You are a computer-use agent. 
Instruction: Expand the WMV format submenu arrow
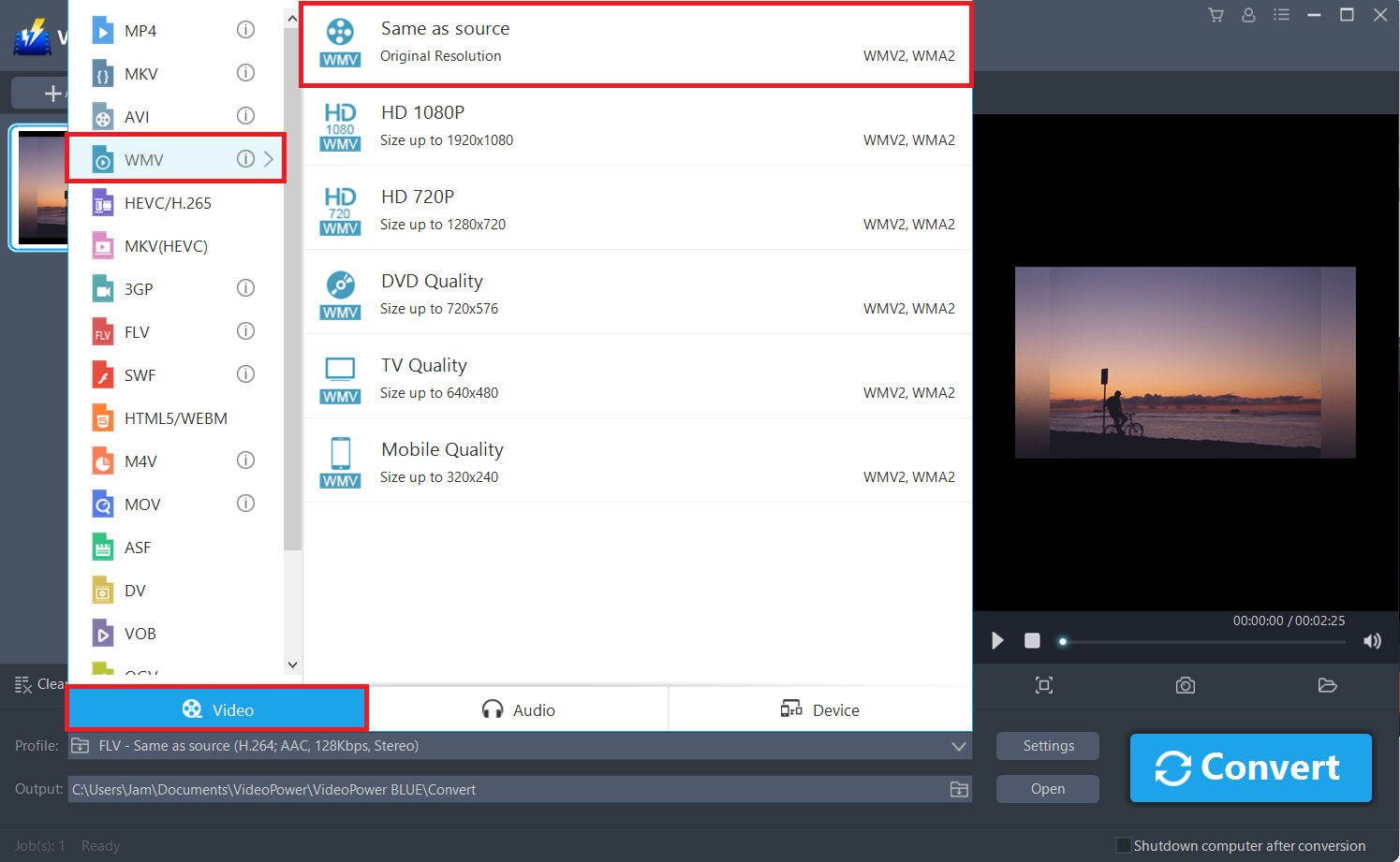pos(269,159)
